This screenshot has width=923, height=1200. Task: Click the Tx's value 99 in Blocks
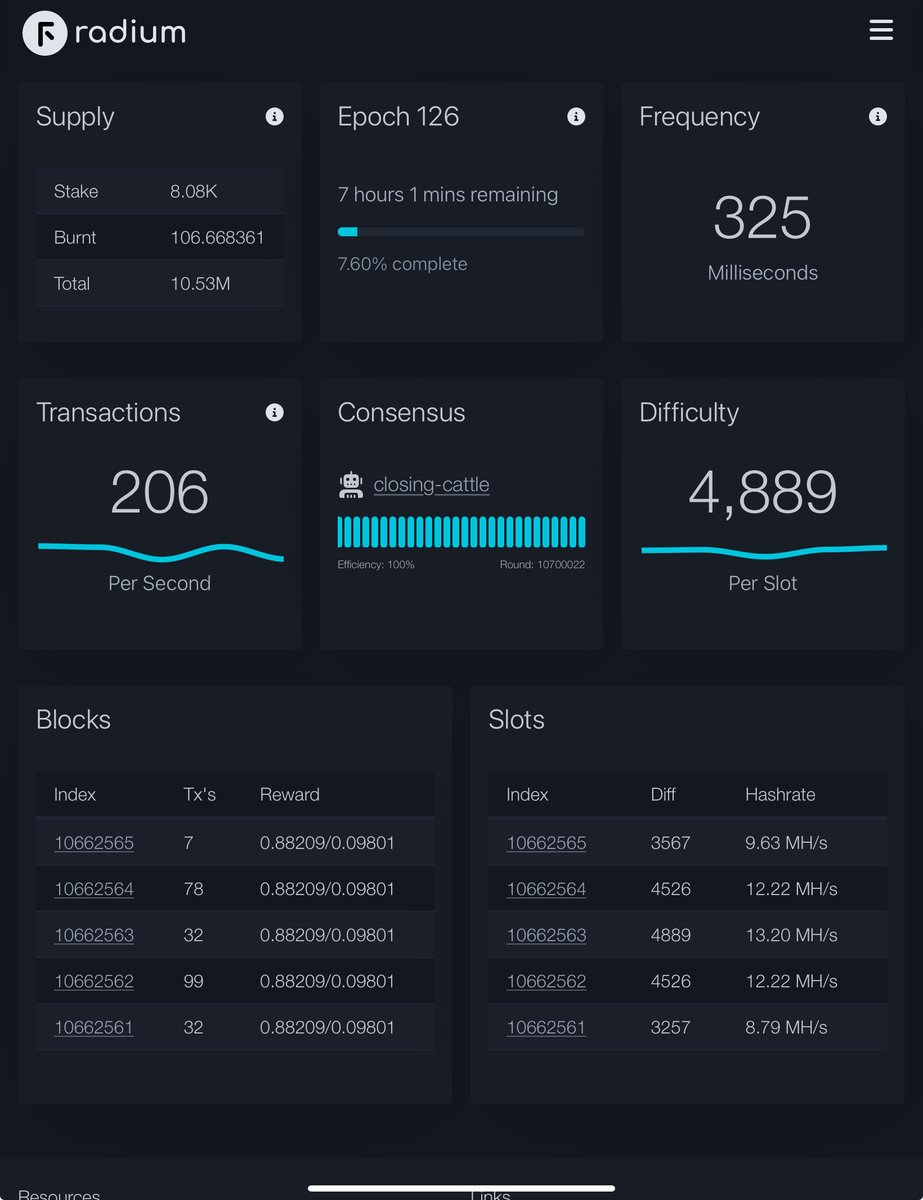[194, 981]
